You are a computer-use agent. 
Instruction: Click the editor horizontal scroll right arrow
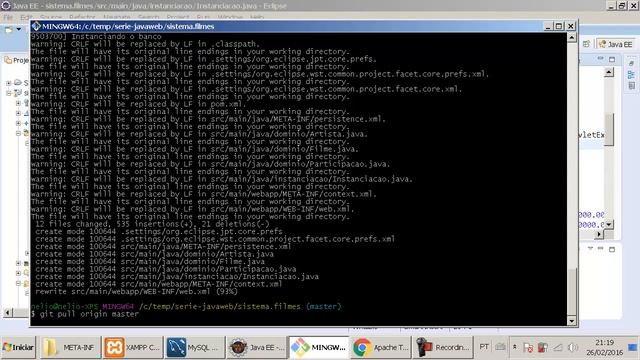[599, 234]
